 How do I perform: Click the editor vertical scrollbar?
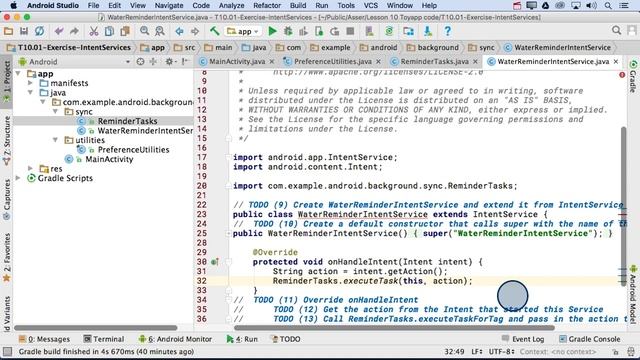click(623, 206)
